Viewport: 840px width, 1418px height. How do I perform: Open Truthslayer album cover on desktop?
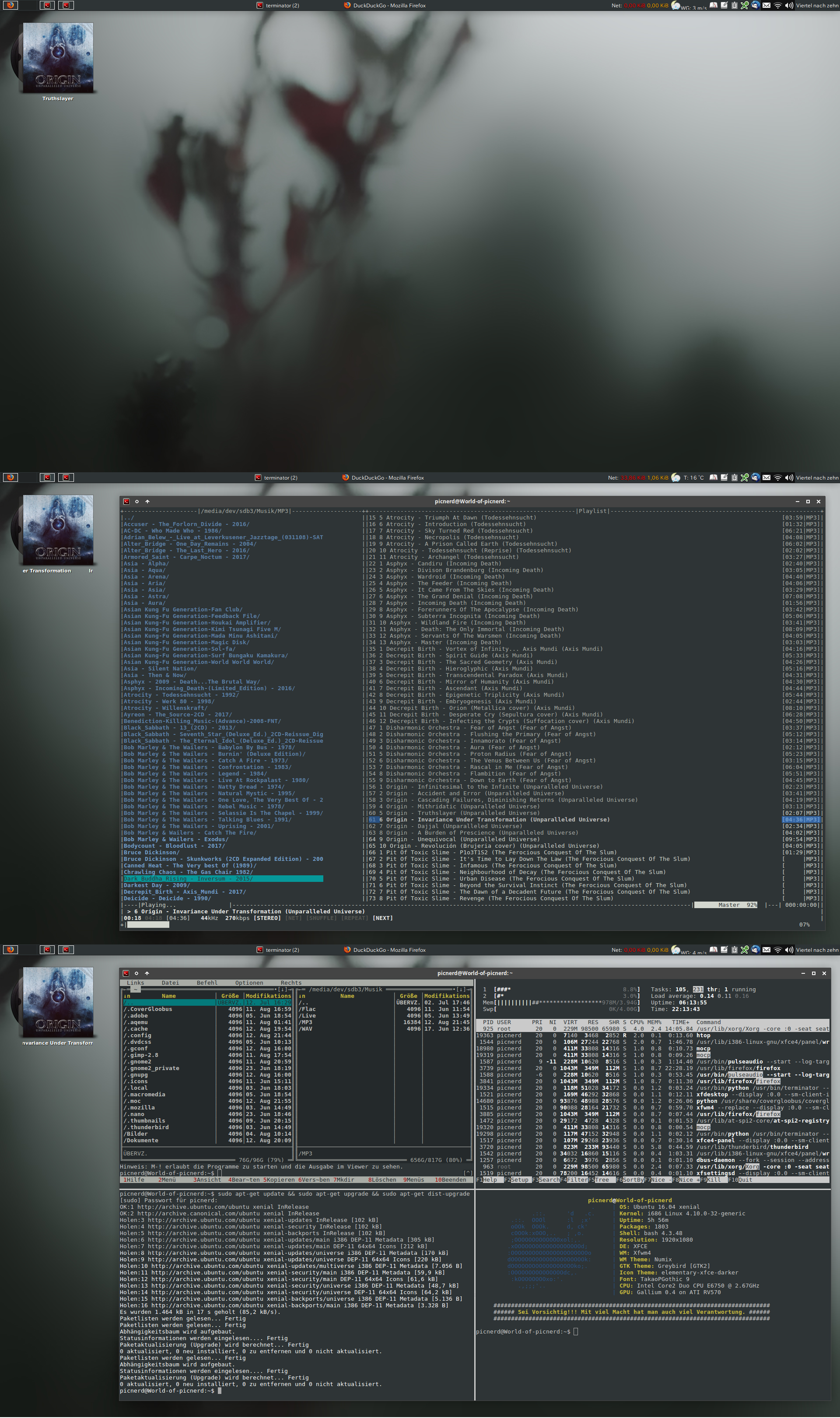58,58
